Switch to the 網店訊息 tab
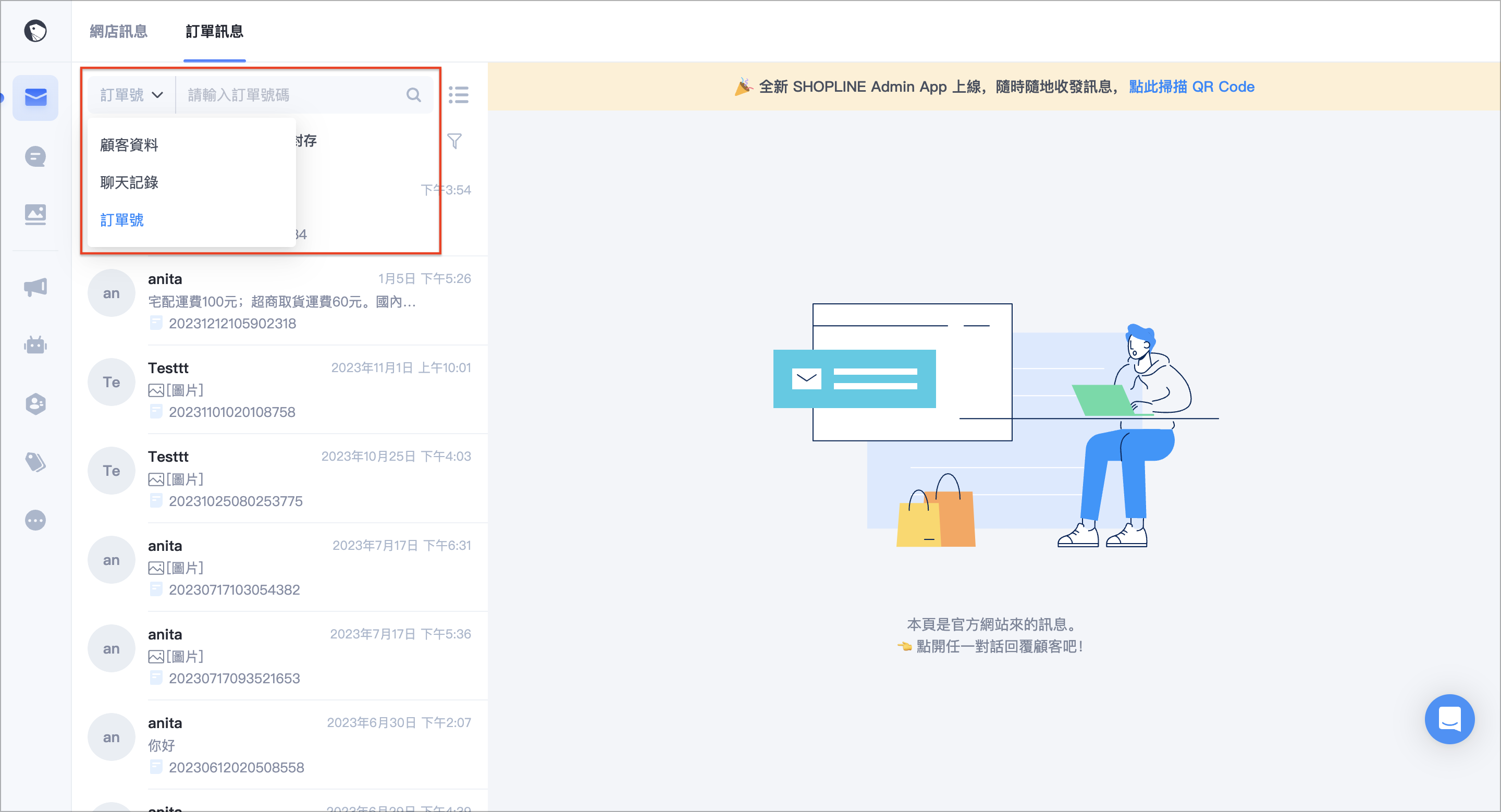 tap(119, 31)
